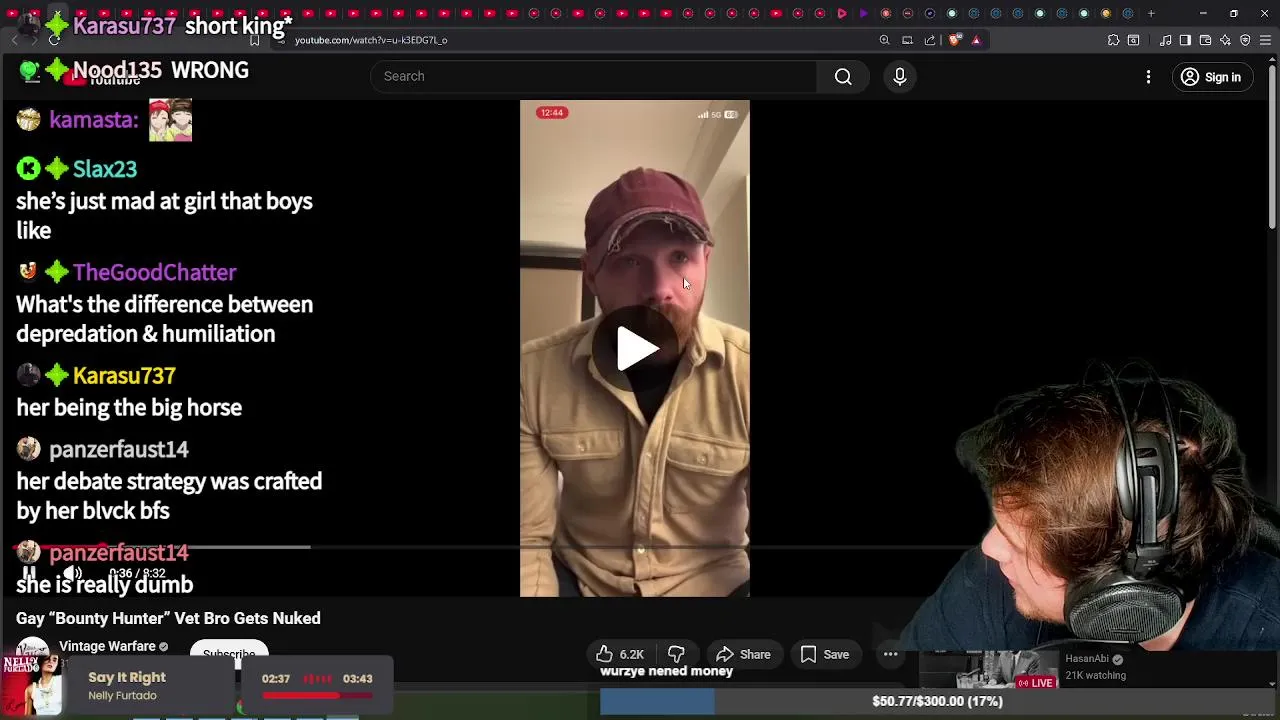Click the tab search window icon in toolbar
The width and height of the screenshot is (1280, 720).
point(1133,40)
